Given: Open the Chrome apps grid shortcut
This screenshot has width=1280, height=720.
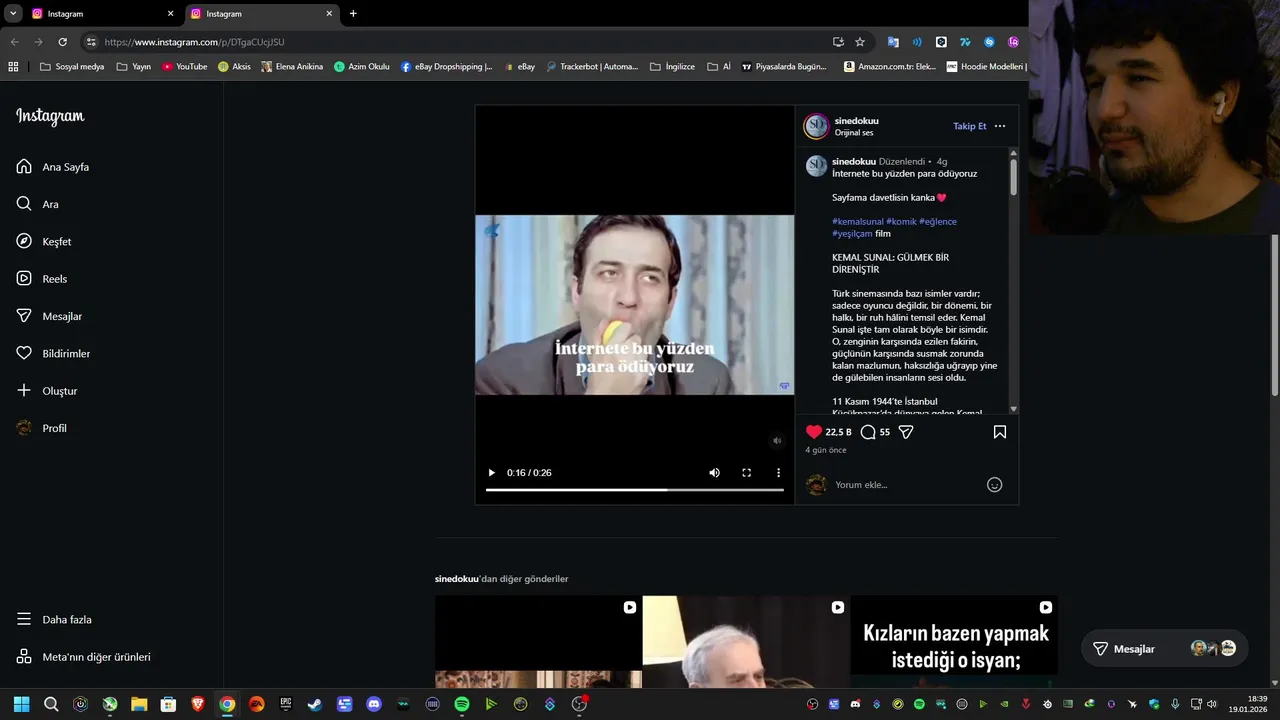Looking at the screenshot, I should point(13,67).
